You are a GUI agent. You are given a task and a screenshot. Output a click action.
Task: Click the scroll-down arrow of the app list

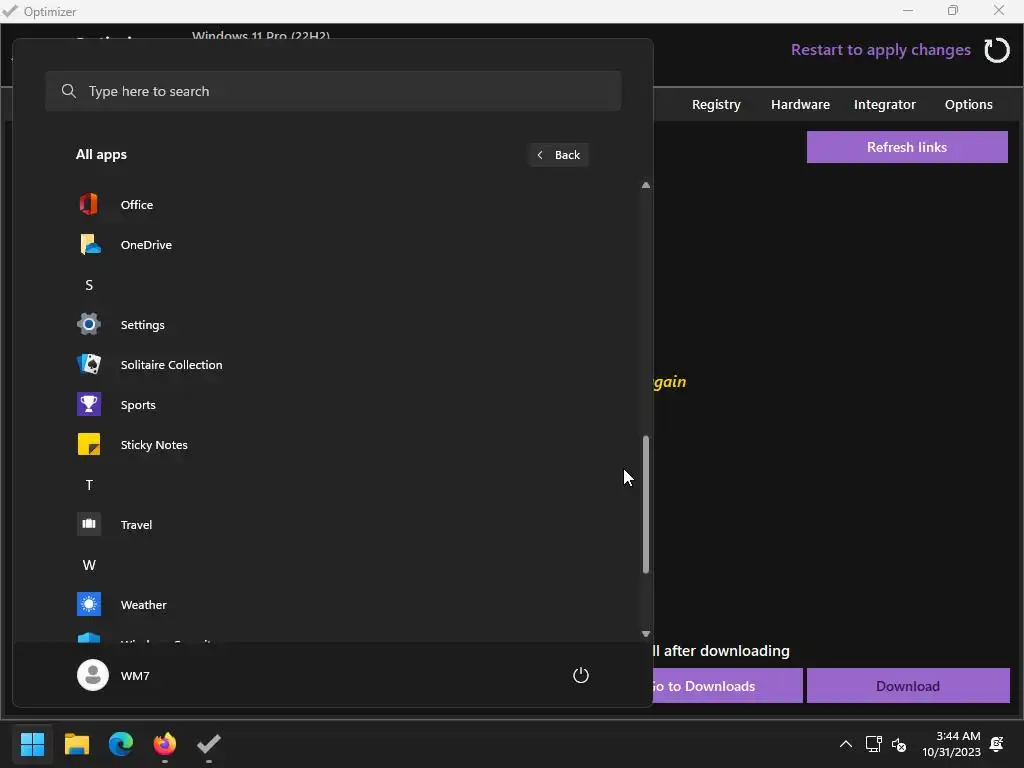[x=645, y=633]
